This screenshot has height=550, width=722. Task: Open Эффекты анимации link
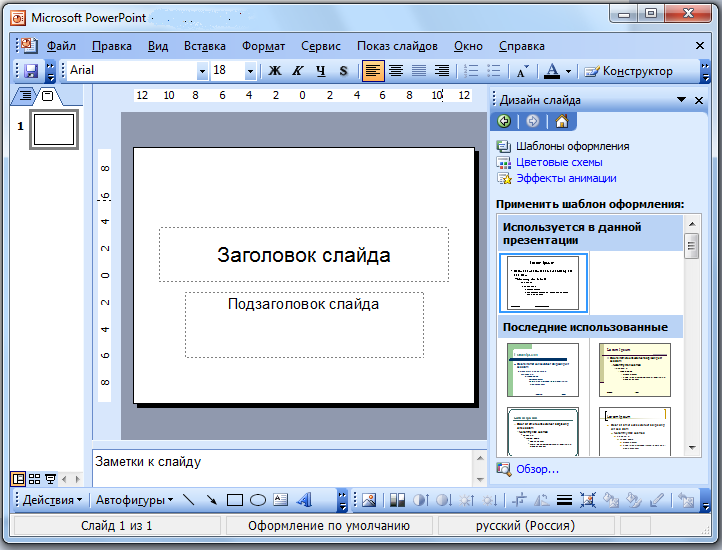pyautogui.click(x=566, y=178)
